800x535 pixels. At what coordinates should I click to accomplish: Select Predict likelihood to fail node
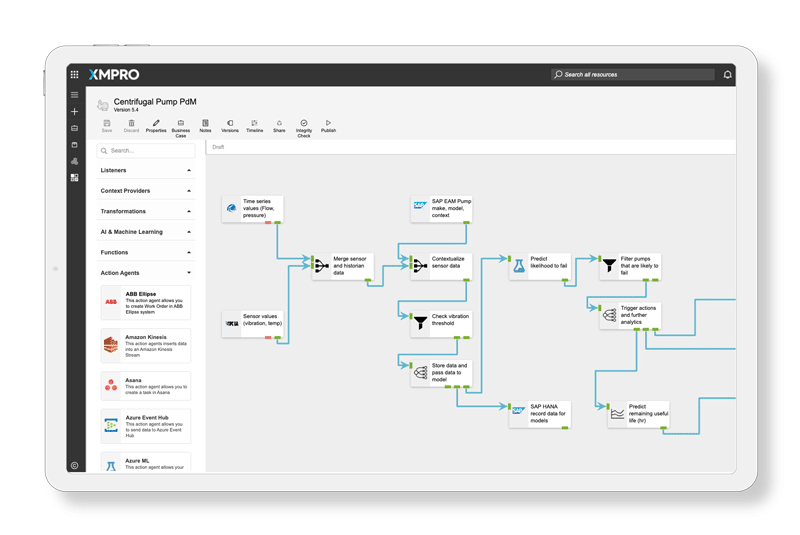pyautogui.click(x=540, y=266)
